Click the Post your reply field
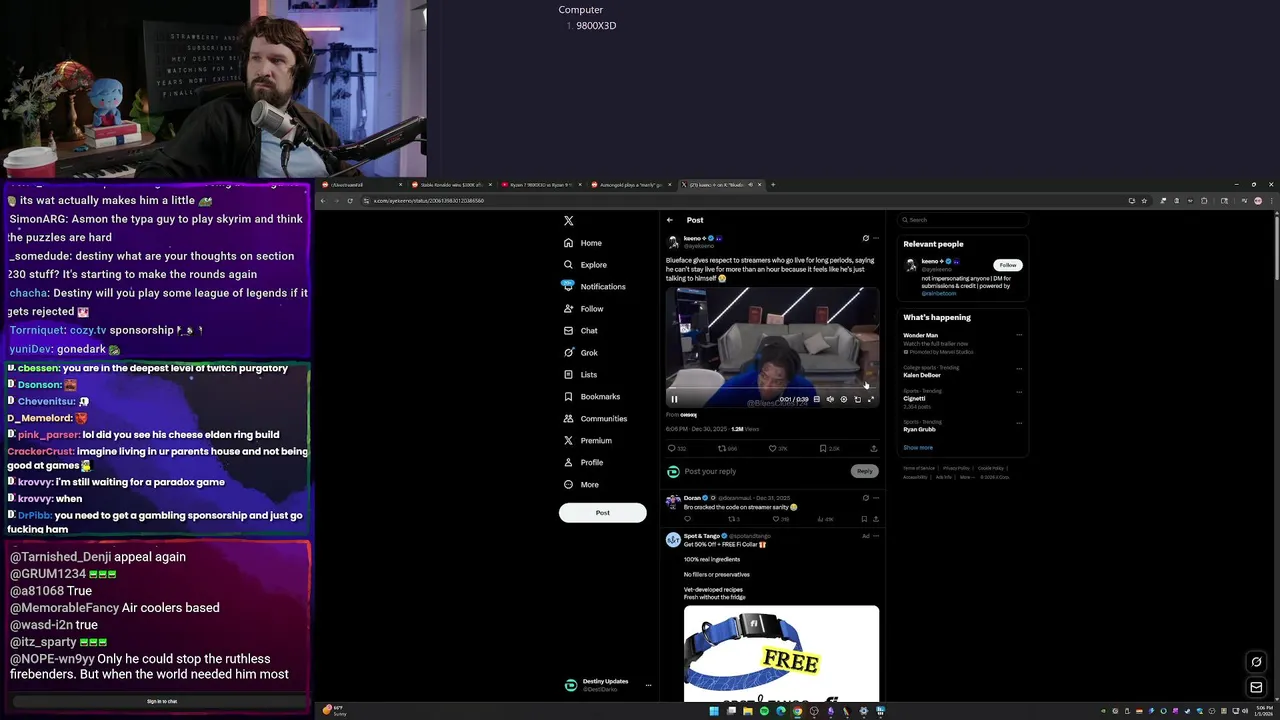Screen dimensions: 1280x720 [765, 471]
